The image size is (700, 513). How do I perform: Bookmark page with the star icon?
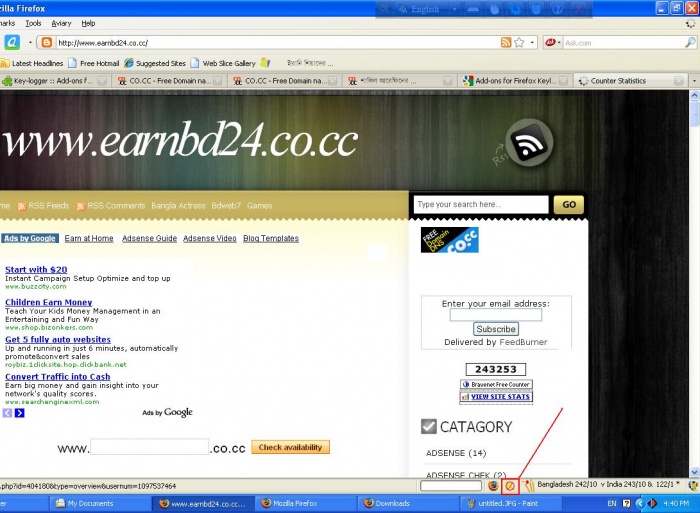click(x=519, y=42)
